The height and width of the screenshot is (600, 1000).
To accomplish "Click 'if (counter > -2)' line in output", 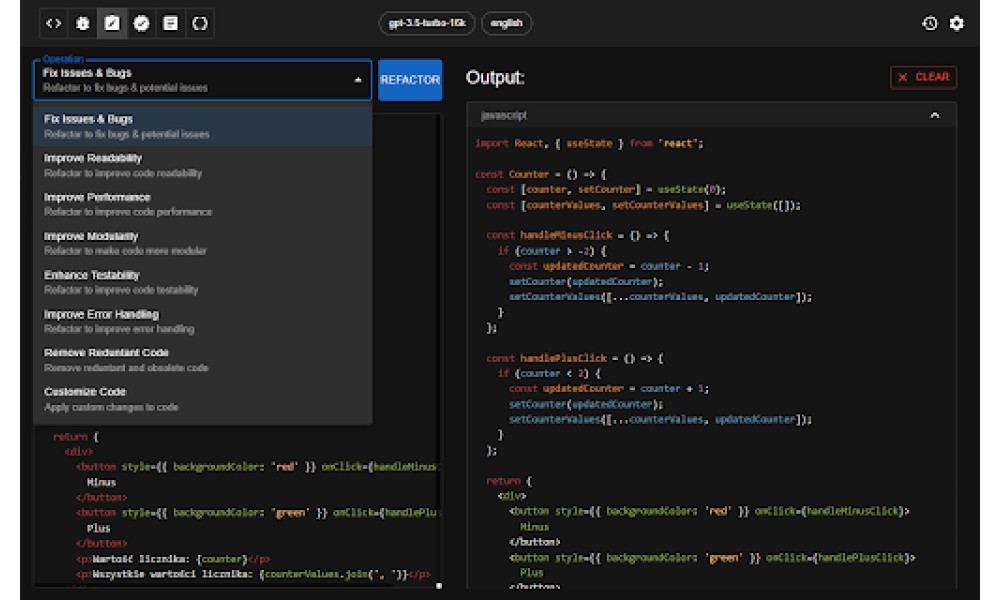I will click(x=552, y=251).
